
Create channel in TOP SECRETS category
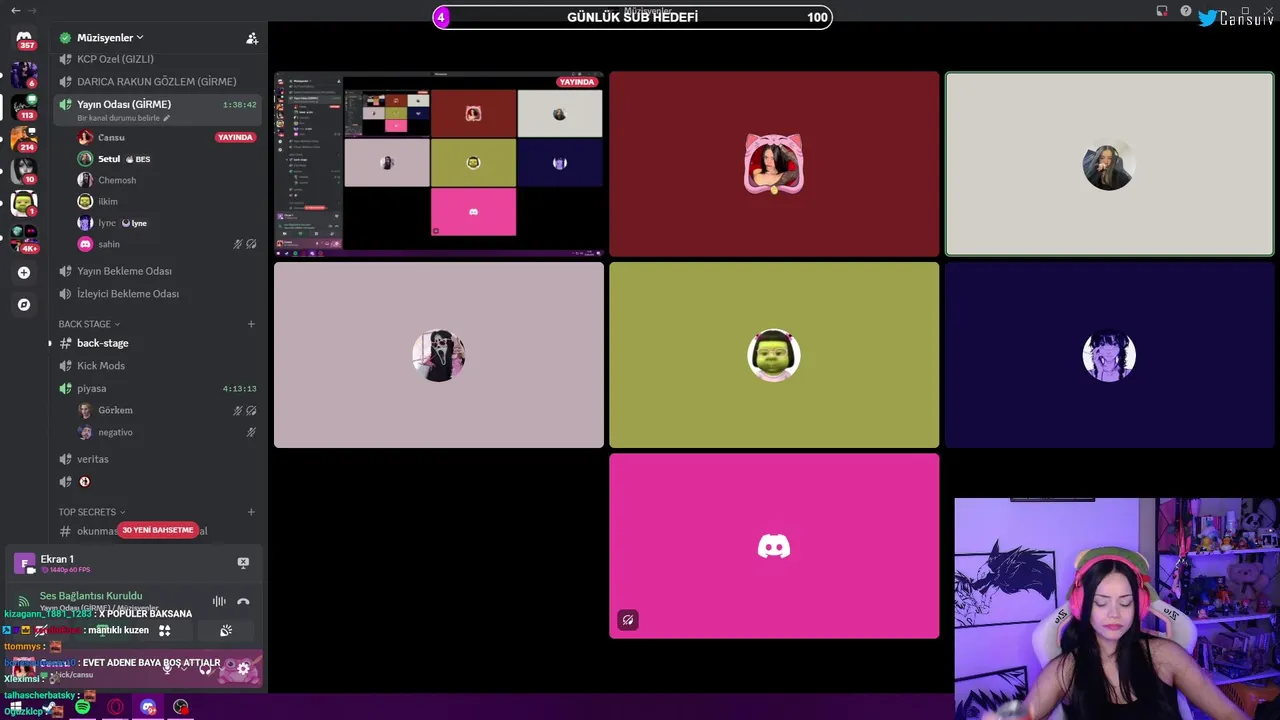[x=251, y=512]
